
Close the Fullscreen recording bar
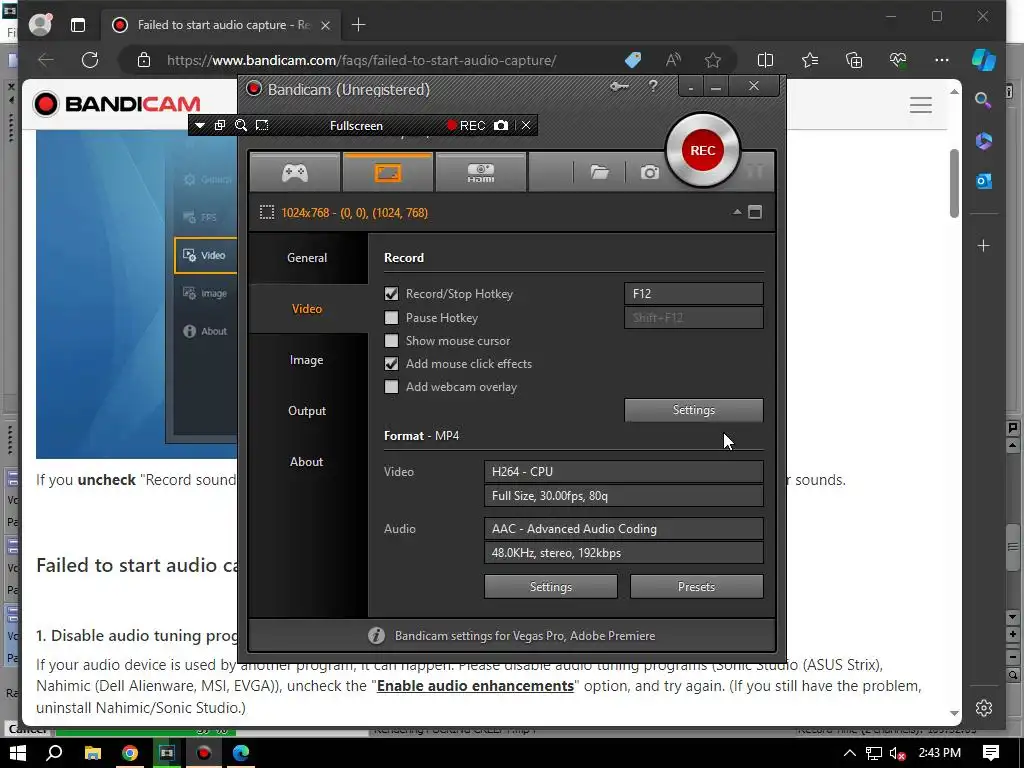[x=526, y=125]
